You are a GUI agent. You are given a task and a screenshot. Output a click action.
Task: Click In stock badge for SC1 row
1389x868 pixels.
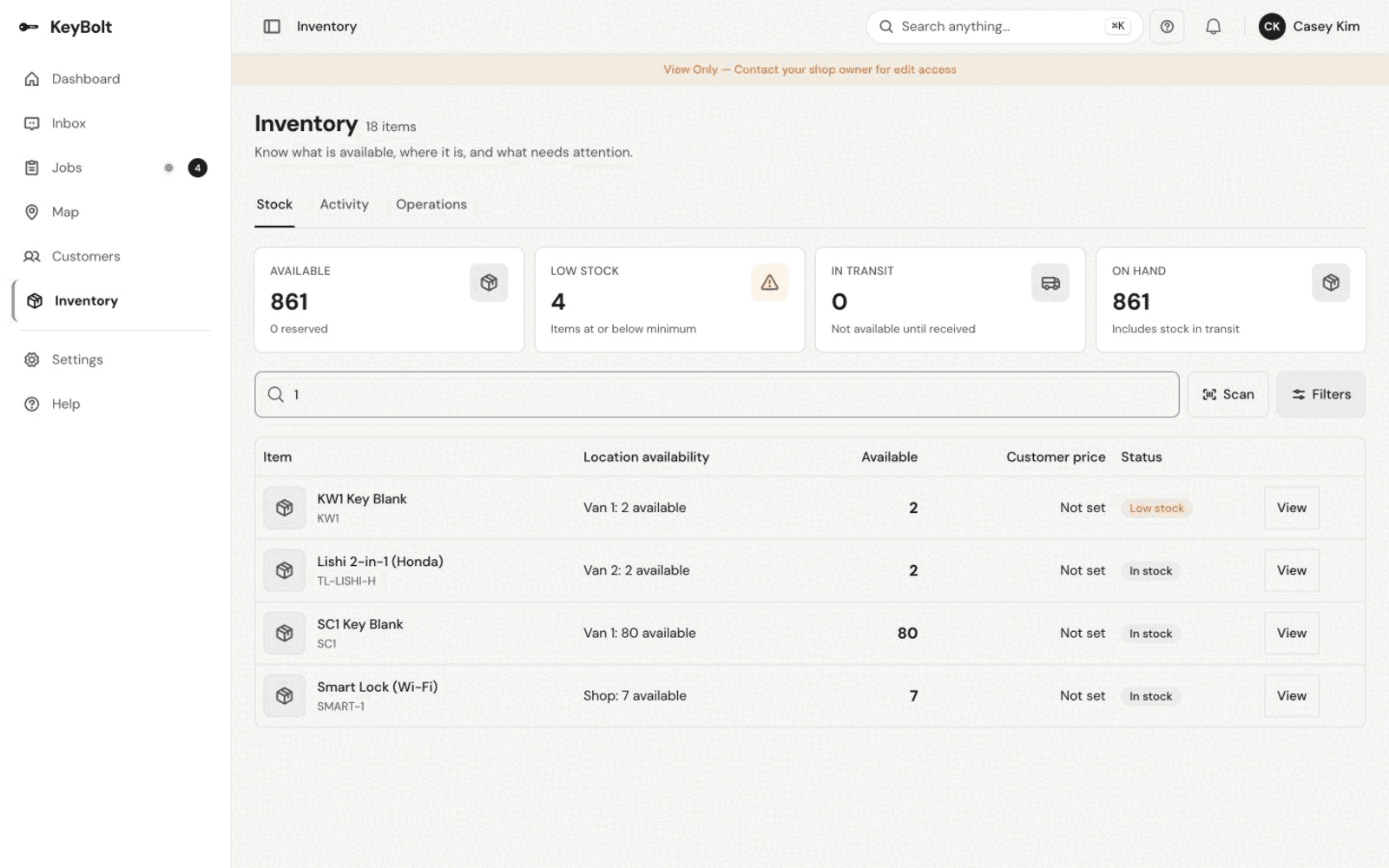pyautogui.click(x=1150, y=634)
